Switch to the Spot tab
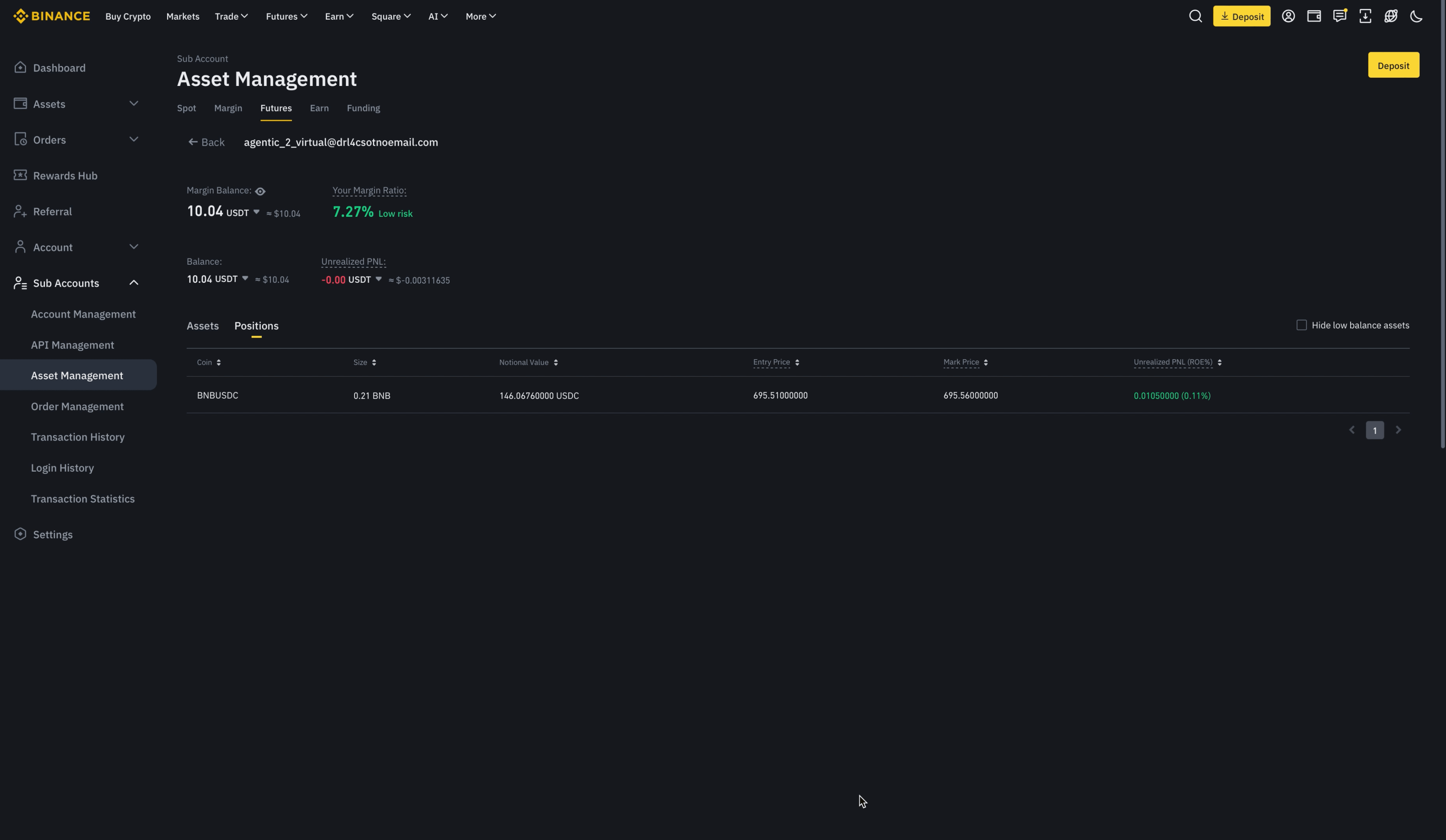This screenshot has width=1446, height=840. click(186, 108)
